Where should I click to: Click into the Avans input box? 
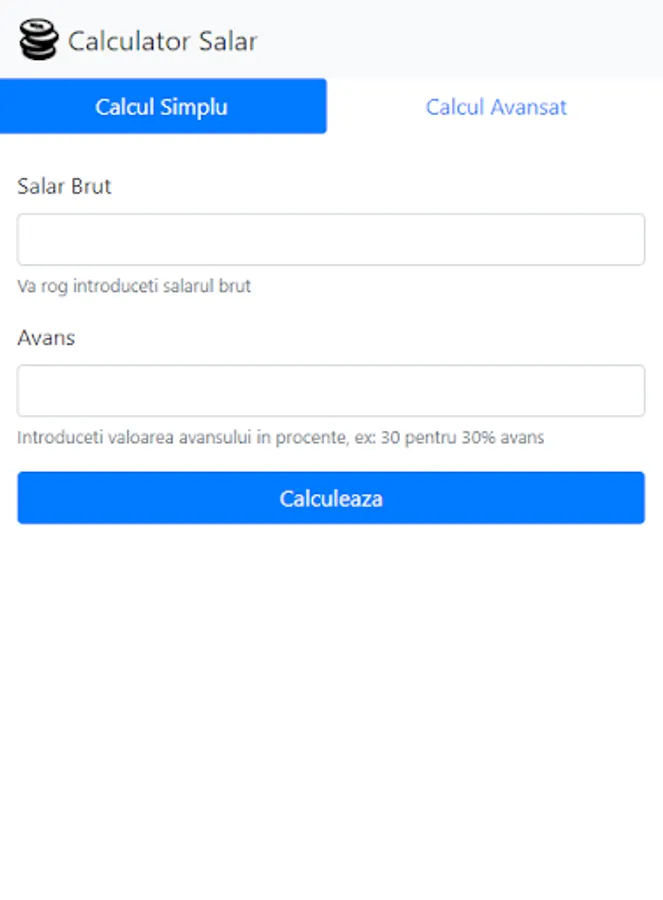[x=331, y=391]
